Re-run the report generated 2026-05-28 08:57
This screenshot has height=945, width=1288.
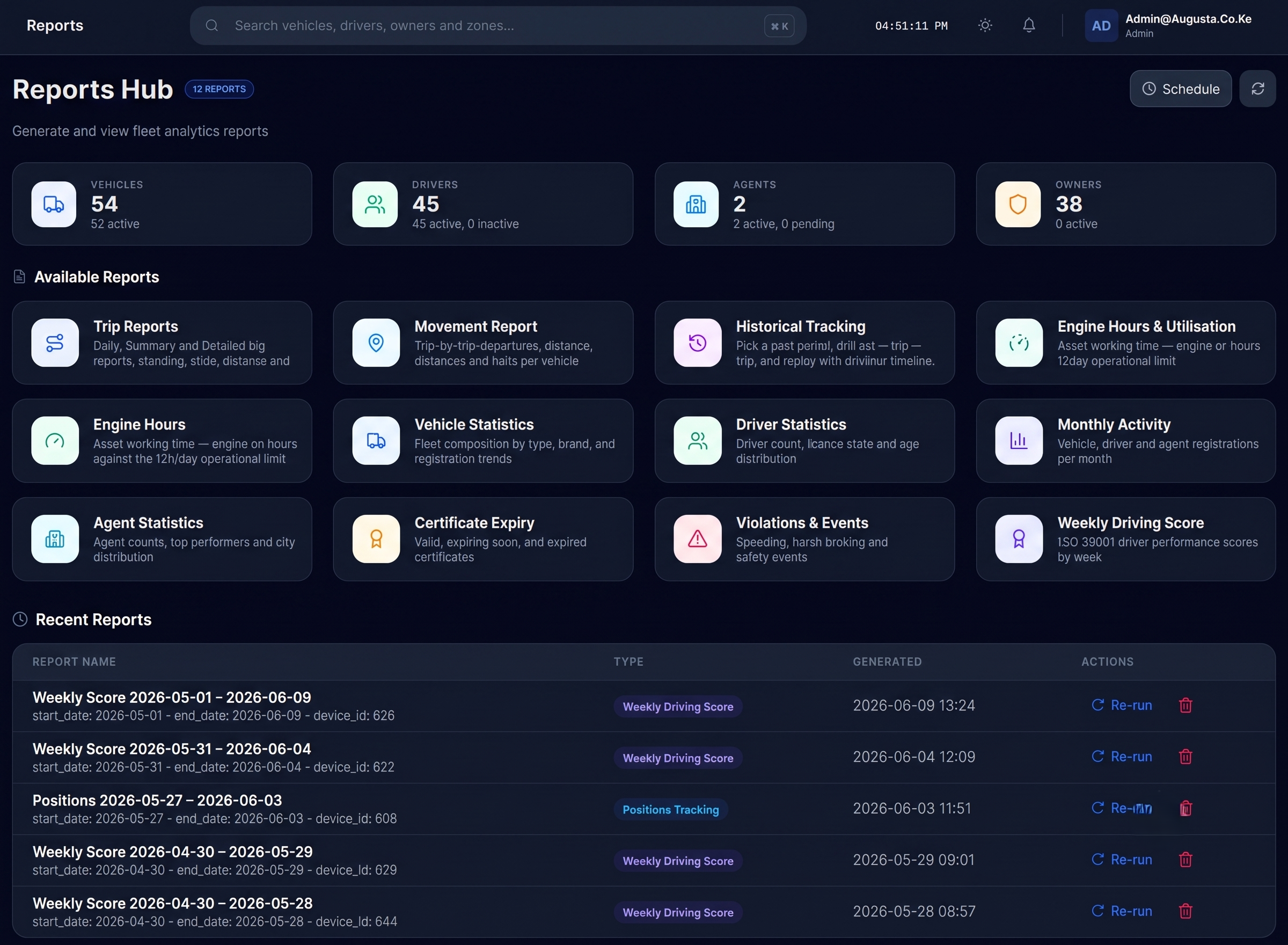click(1122, 911)
